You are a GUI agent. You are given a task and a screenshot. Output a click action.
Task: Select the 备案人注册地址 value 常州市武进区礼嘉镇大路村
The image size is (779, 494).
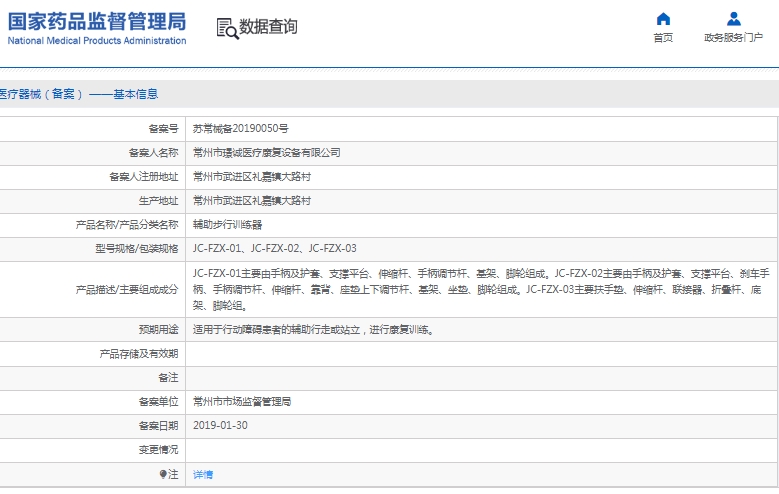tap(252, 176)
